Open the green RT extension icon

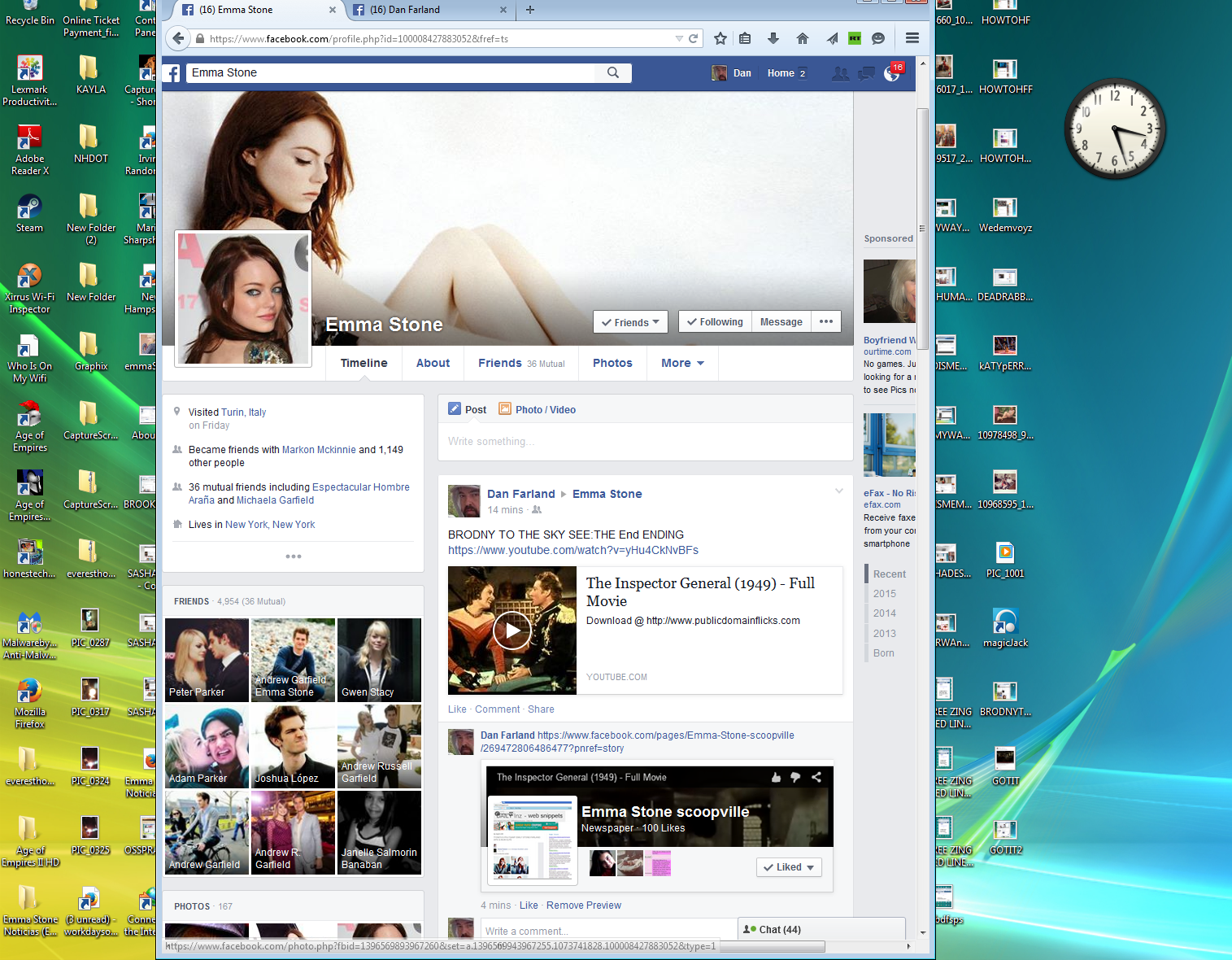855,38
